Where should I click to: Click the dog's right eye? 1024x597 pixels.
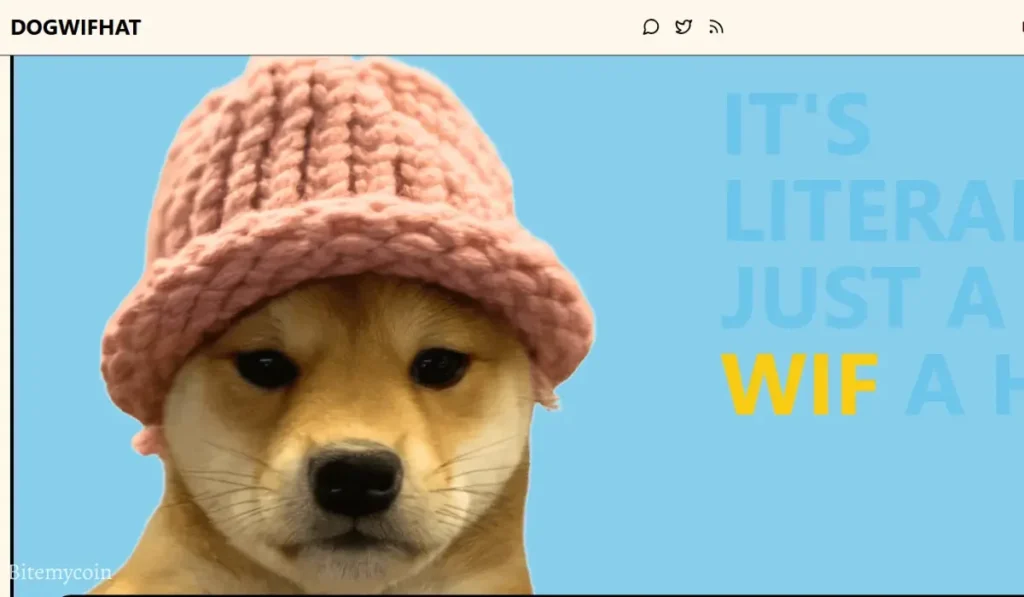[x=439, y=368]
